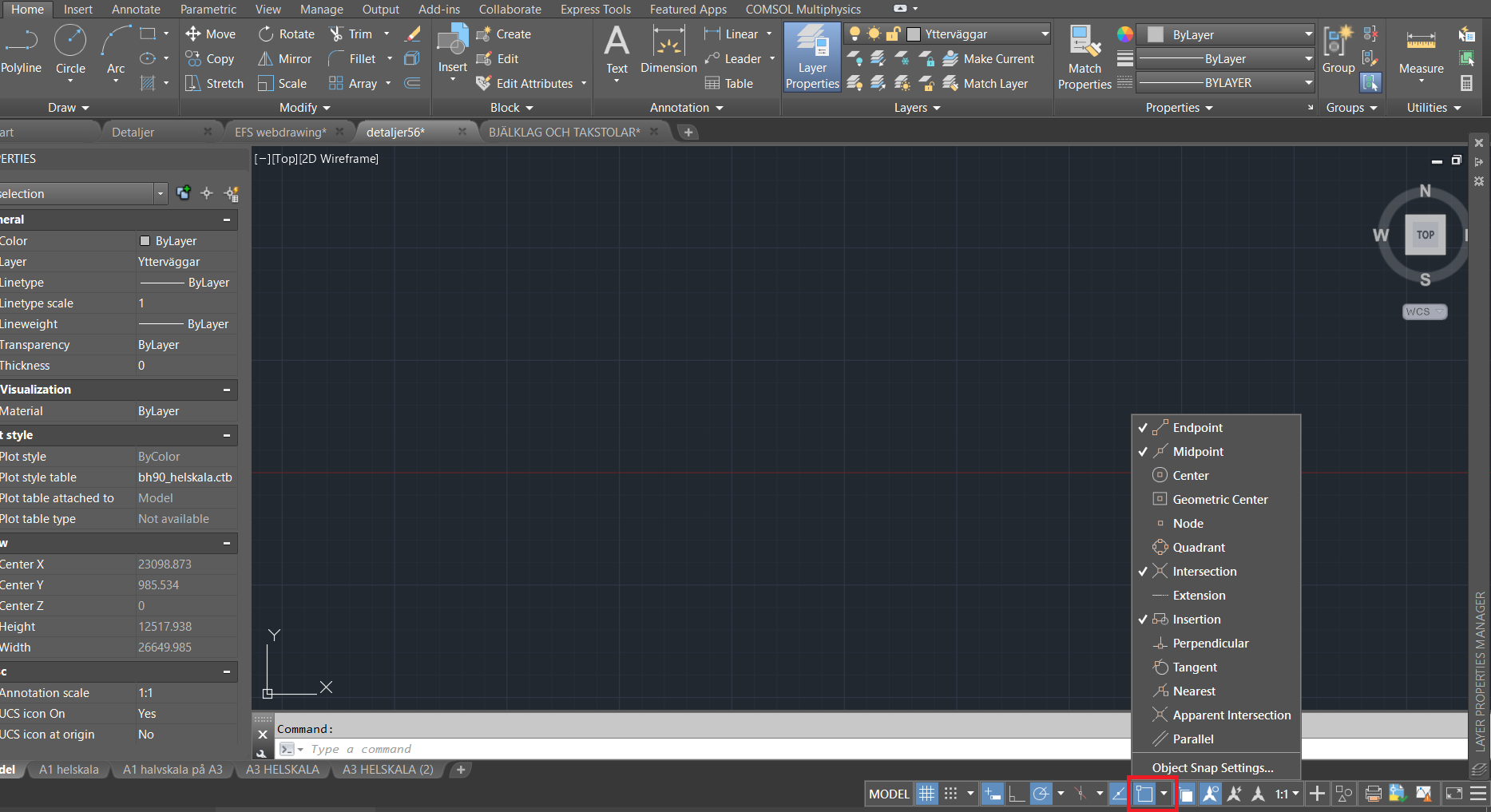Switch to the Annotate ribbon tab

point(135,9)
